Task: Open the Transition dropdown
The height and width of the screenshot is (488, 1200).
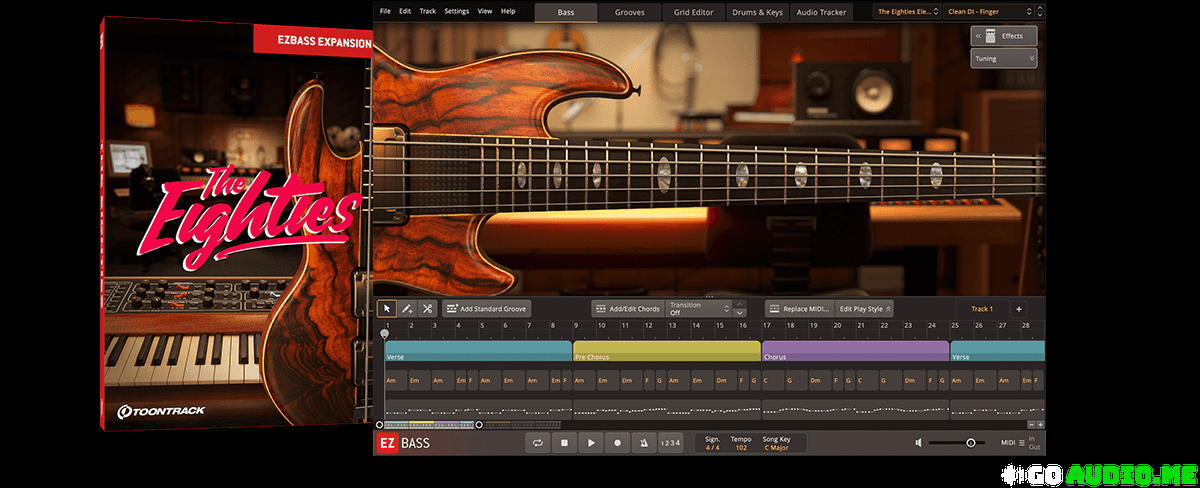Action: [x=700, y=309]
